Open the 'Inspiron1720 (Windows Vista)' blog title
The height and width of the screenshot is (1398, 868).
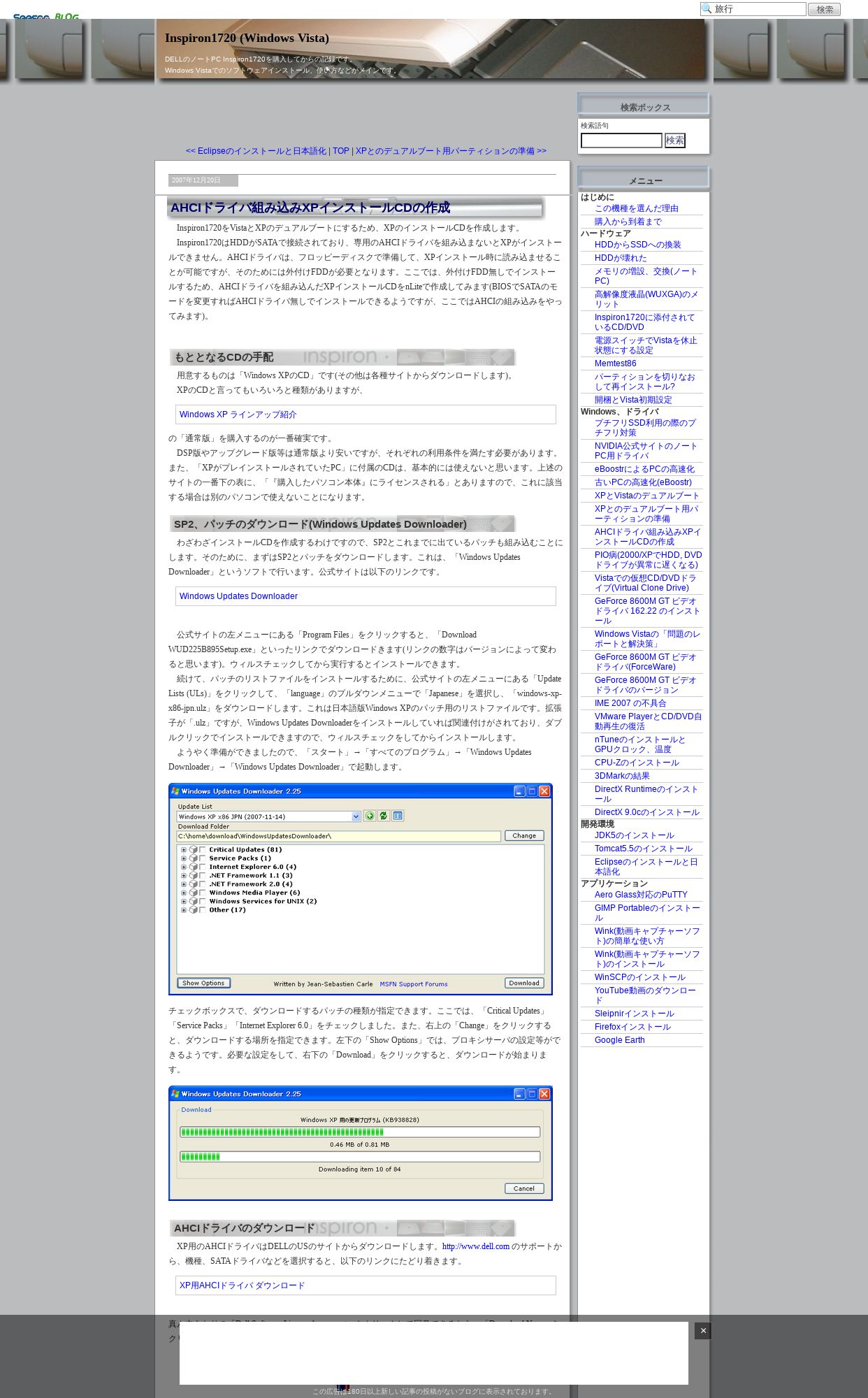(247, 38)
